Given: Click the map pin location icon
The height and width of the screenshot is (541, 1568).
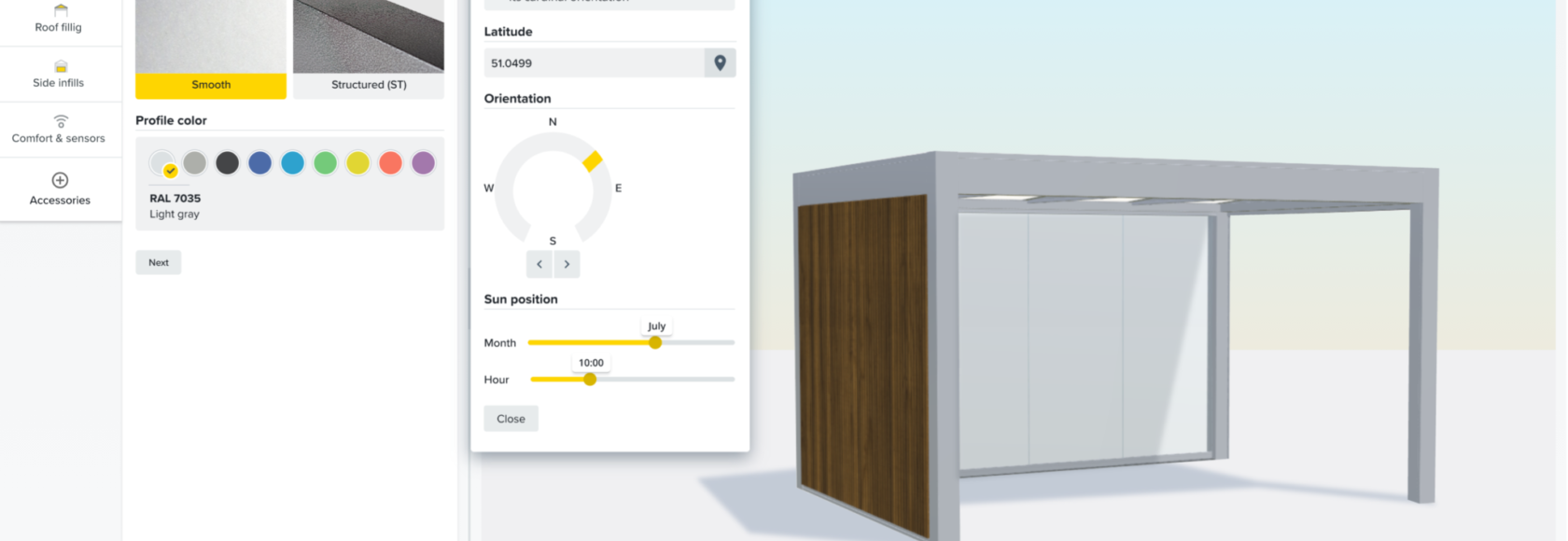Looking at the screenshot, I should [x=720, y=62].
